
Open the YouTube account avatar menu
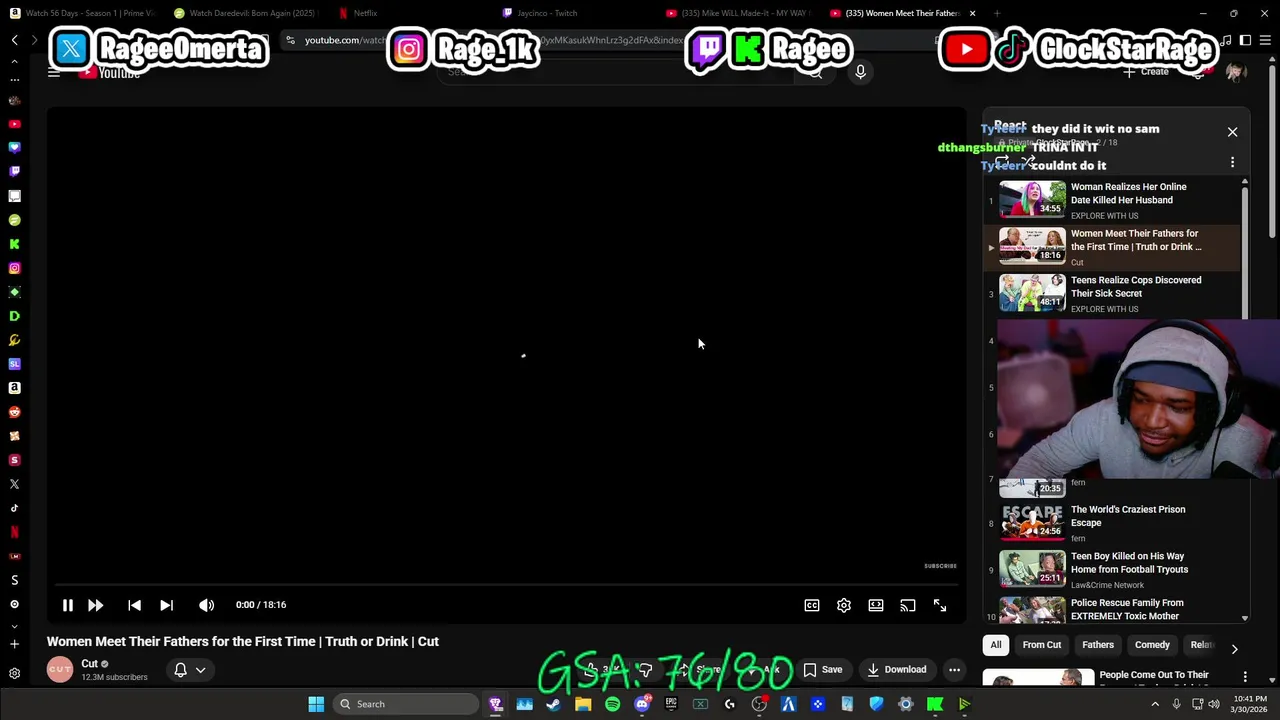pyautogui.click(x=1235, y=72)
